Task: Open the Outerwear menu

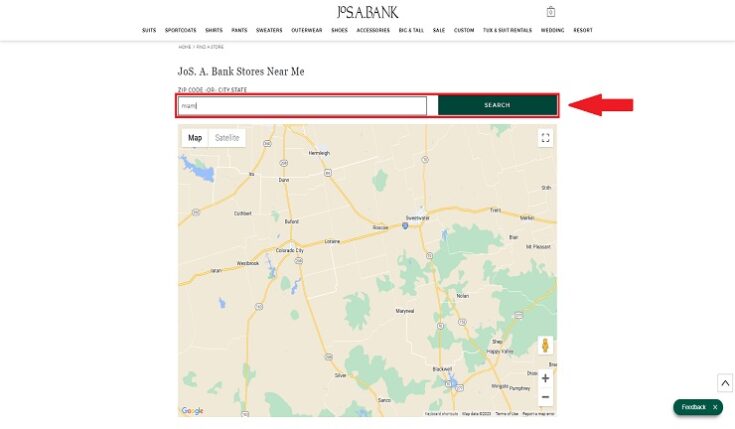Action: click(x=307, y=30)
